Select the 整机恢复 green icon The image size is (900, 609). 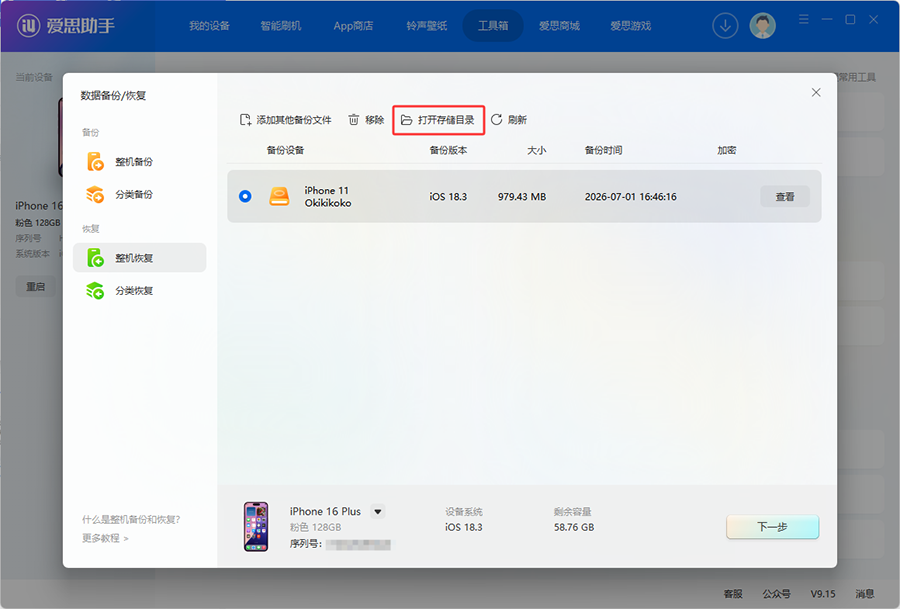tap(95, 258)
